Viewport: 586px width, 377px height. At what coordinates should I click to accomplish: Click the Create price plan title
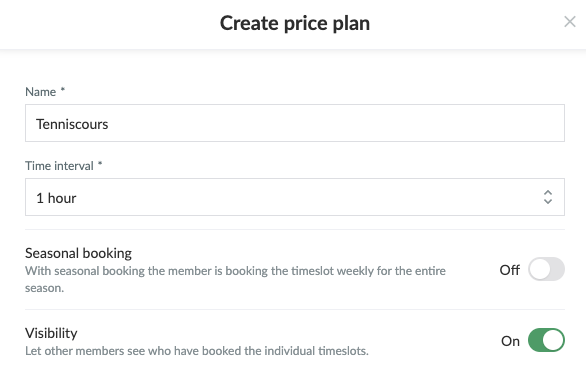point(295,23)
